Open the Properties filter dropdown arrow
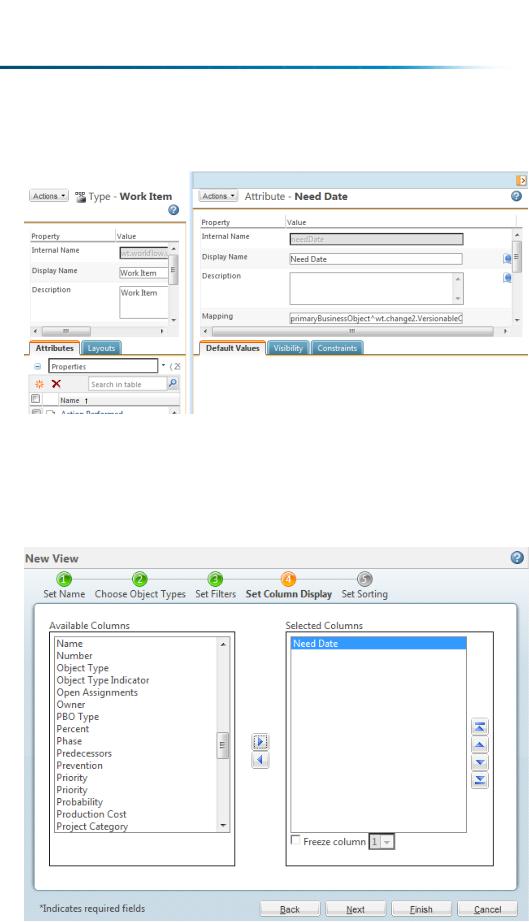This screenshot has height=922, width=529. click(x=163, y=366)
